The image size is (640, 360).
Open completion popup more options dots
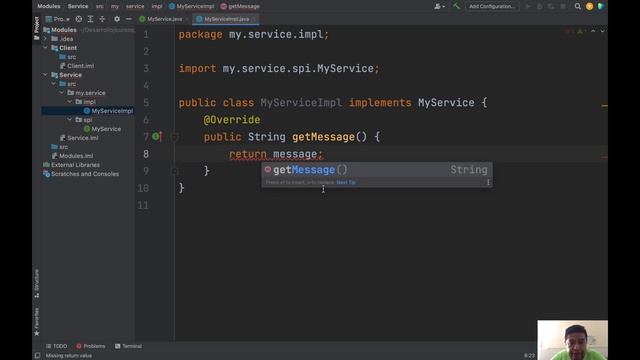(x=488, y=182)
